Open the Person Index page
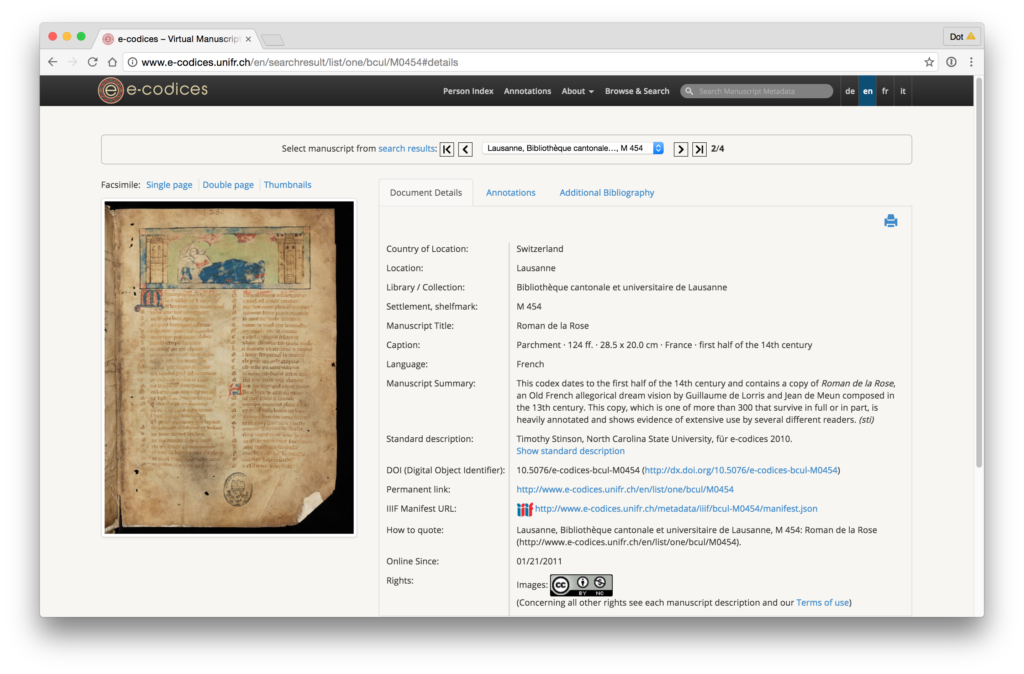Screen dimensions: 1024x674 tap(468, 91)
